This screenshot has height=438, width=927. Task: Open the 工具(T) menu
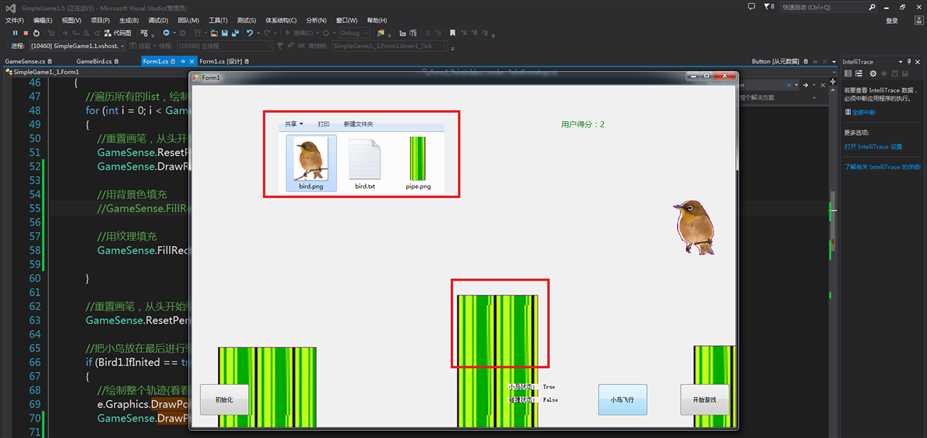[218, 20]
